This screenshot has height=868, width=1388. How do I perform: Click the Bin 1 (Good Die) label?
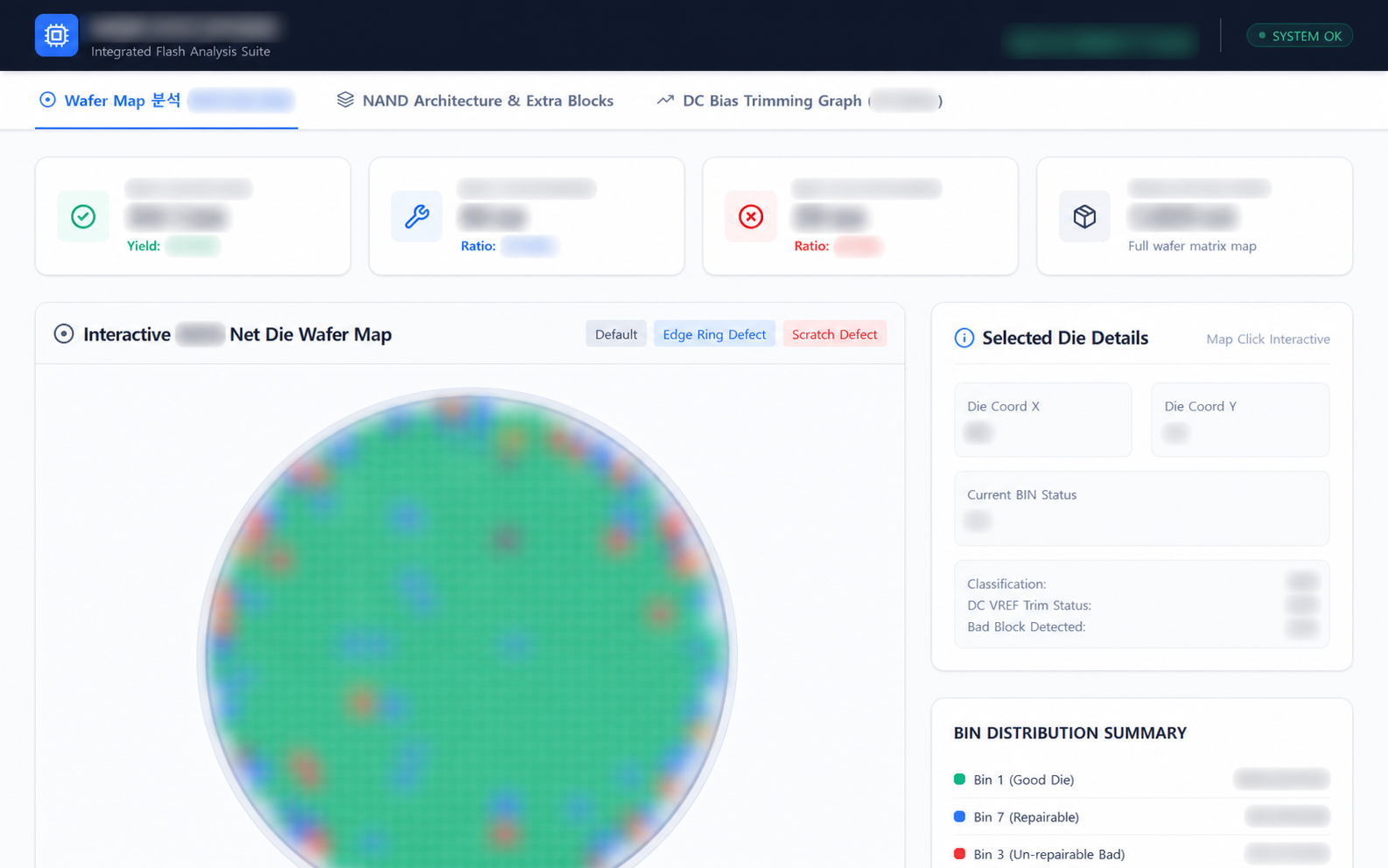(1024, 780)
